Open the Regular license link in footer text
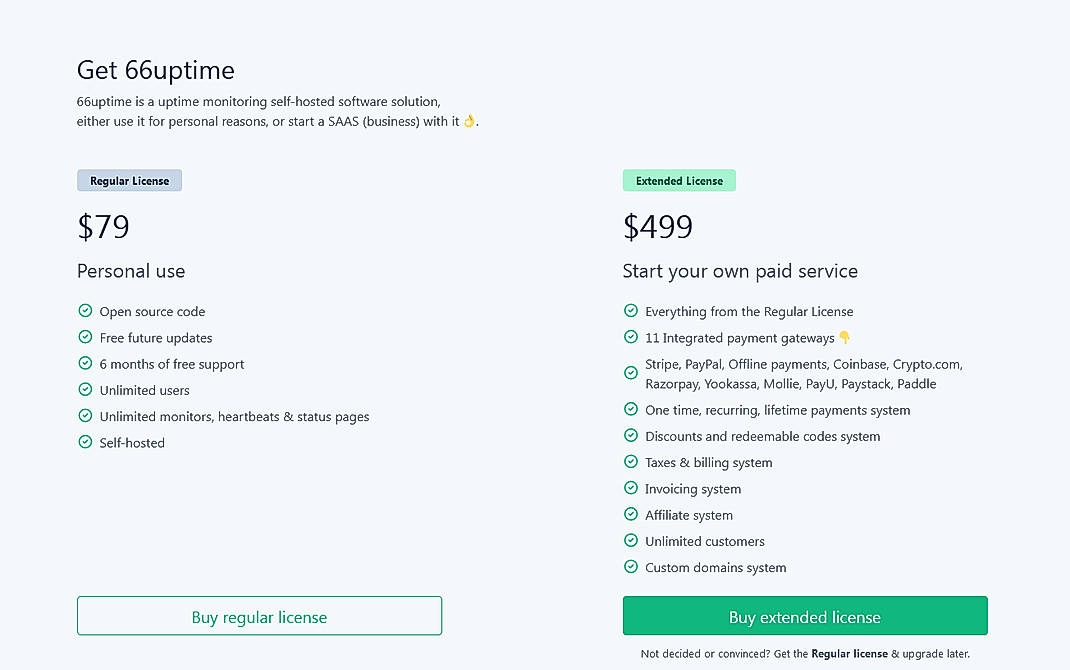This screenshot has width=1070, height=670. point(850,653)
